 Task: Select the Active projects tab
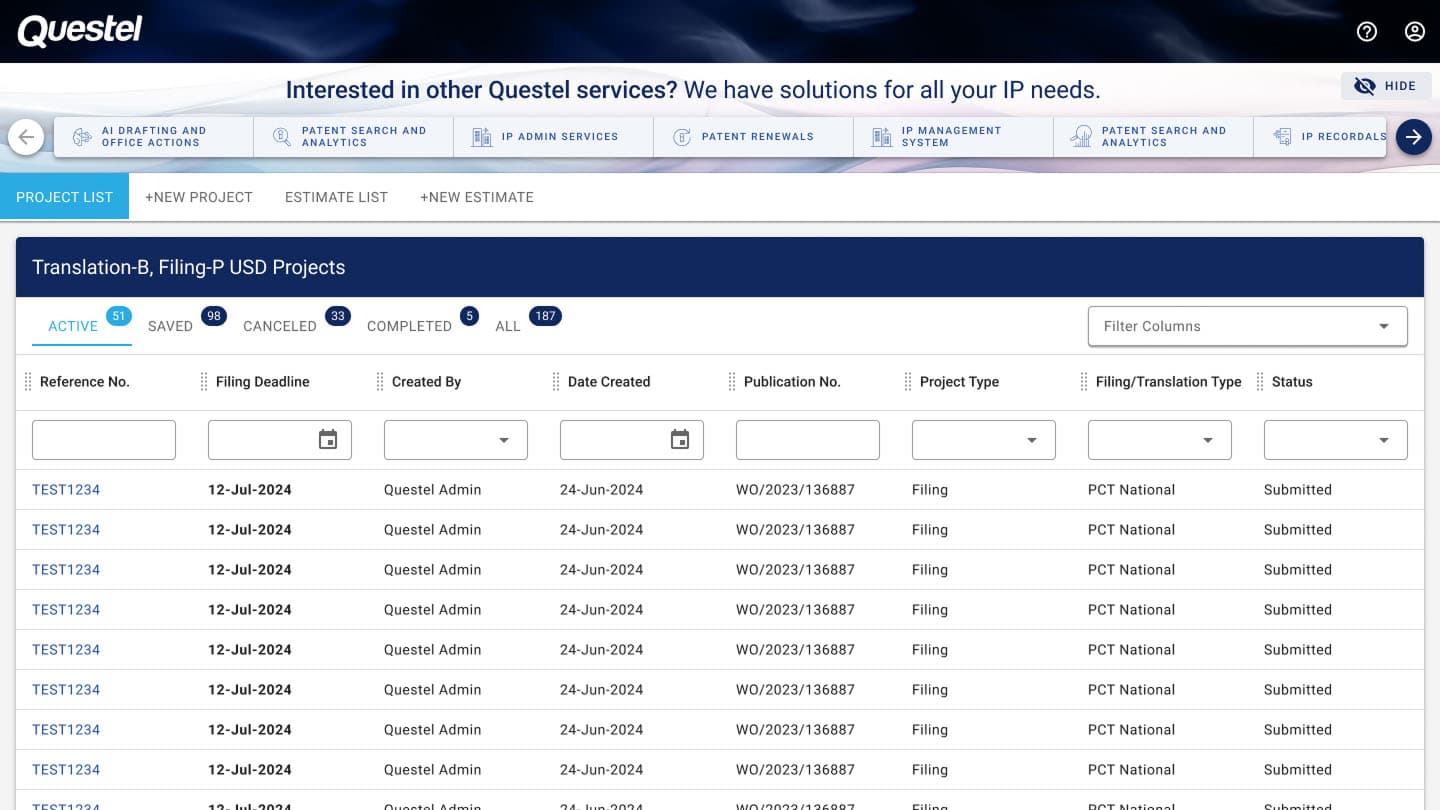82,325
